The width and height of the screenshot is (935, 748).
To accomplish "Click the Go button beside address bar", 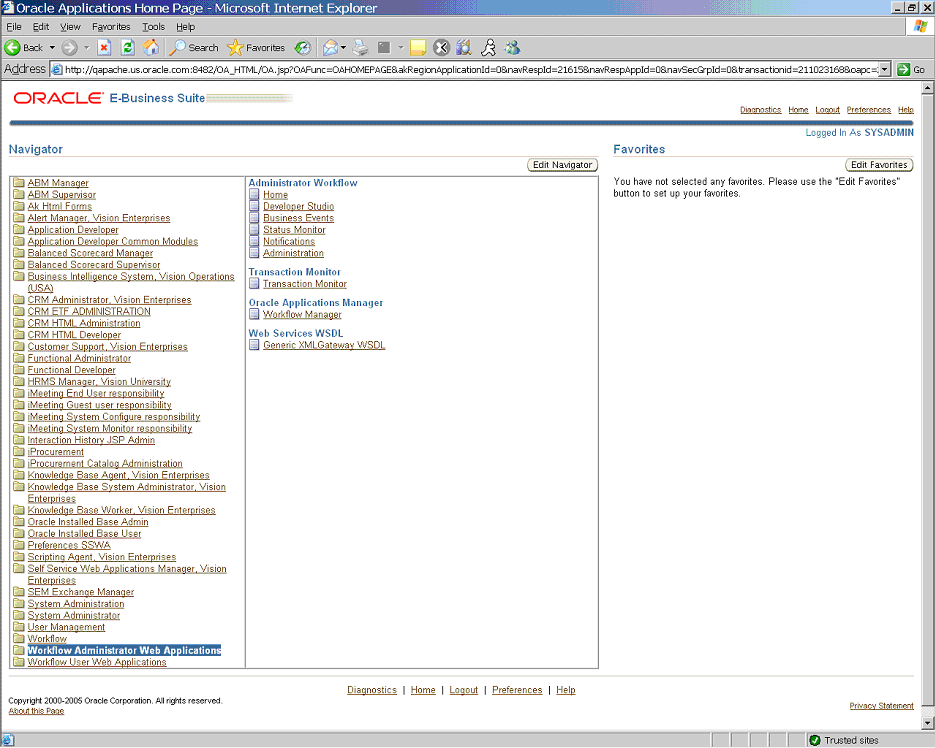I will pos(911,69).
